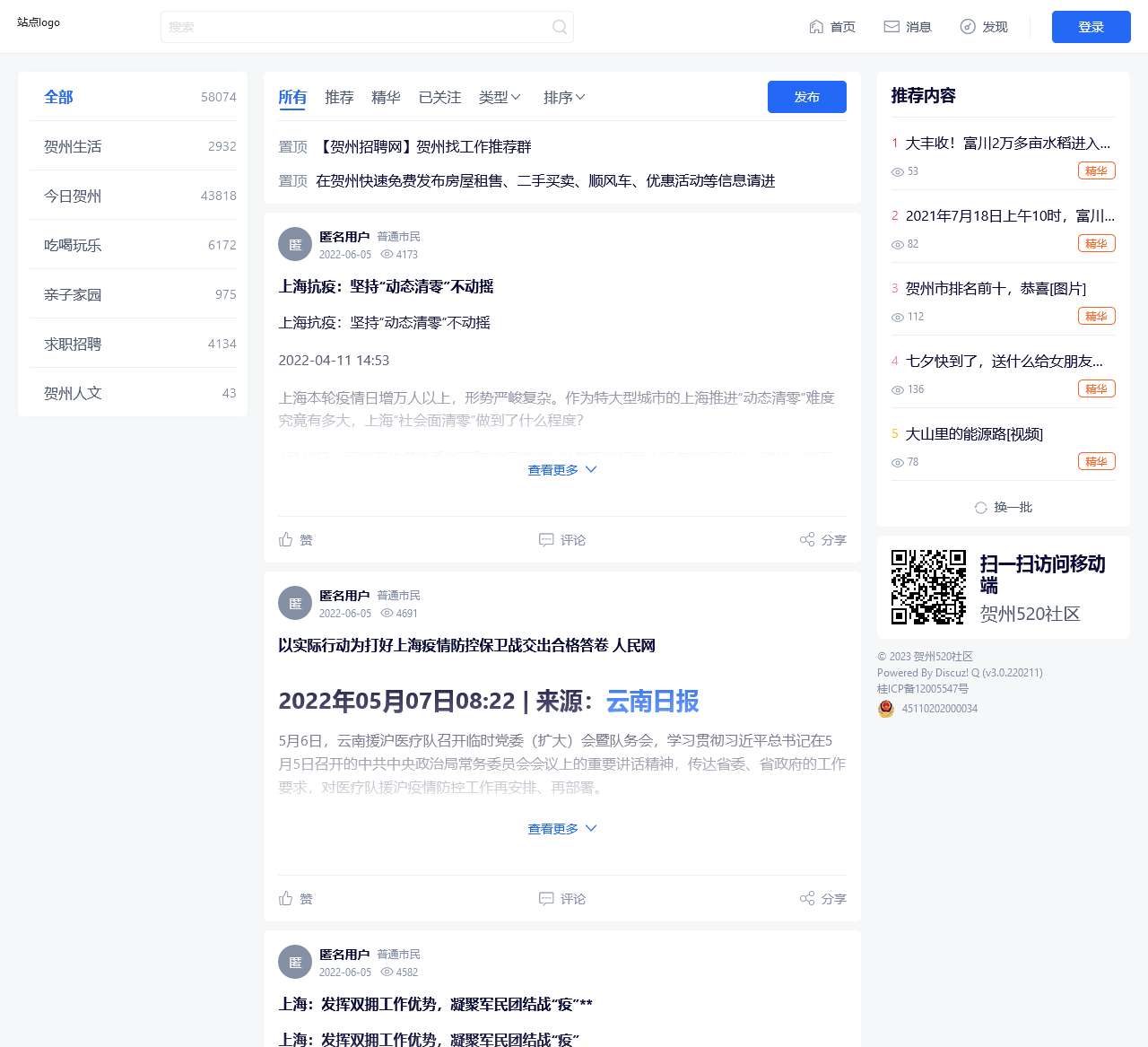This screenshot has height=1047, width=1148.
Task: Open post 上海：发挥双拥工作优势 bold title
Action: [435, 1005]
